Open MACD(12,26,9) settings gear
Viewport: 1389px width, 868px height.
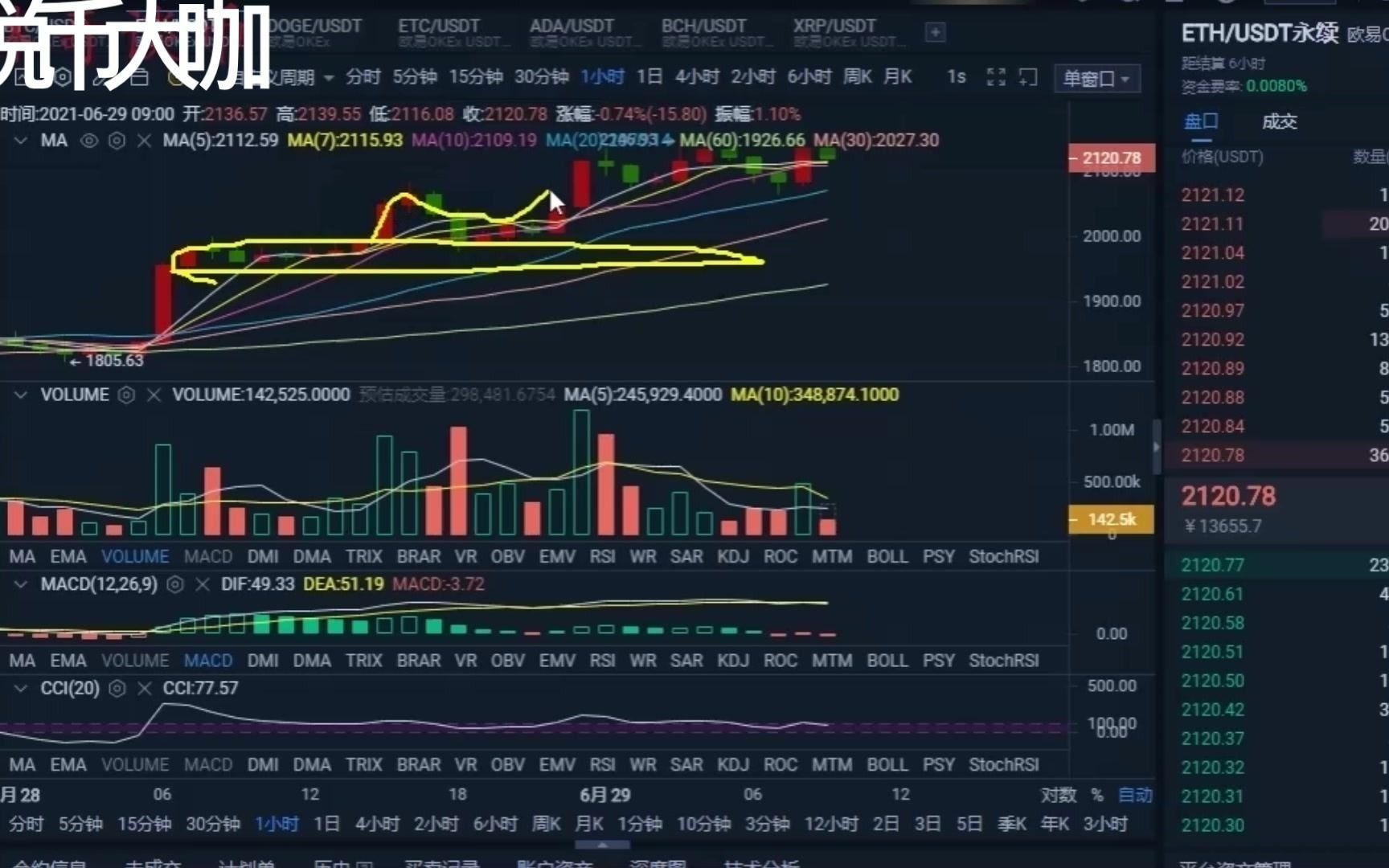coord(174,584)
